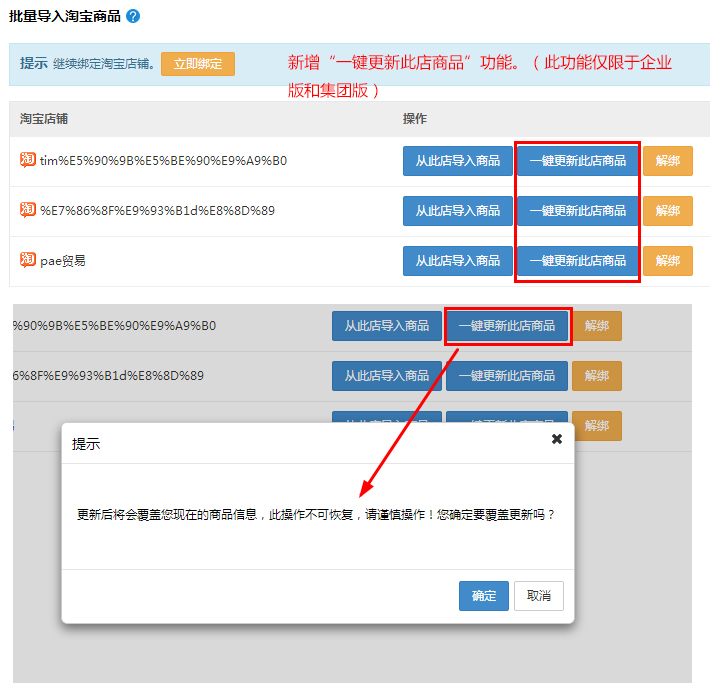Update products for the %E7%86 shop
Image resolution: width=710 pixels, height=696 pixels.
click(x=577, y=211)
